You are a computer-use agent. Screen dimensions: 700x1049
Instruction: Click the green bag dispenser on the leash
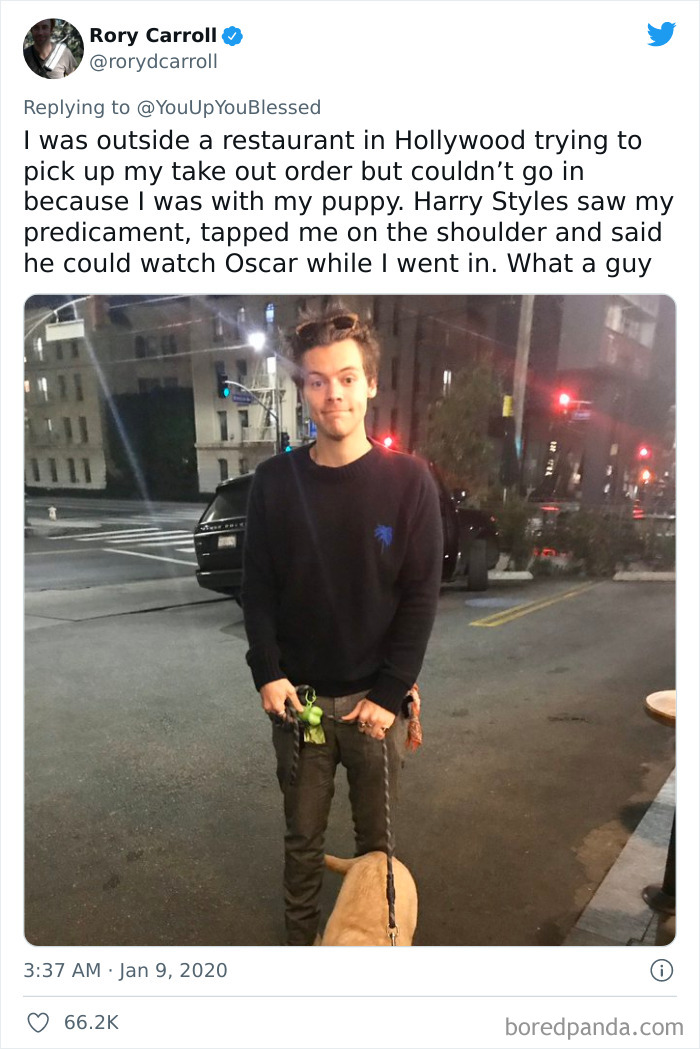click(311, 712)
